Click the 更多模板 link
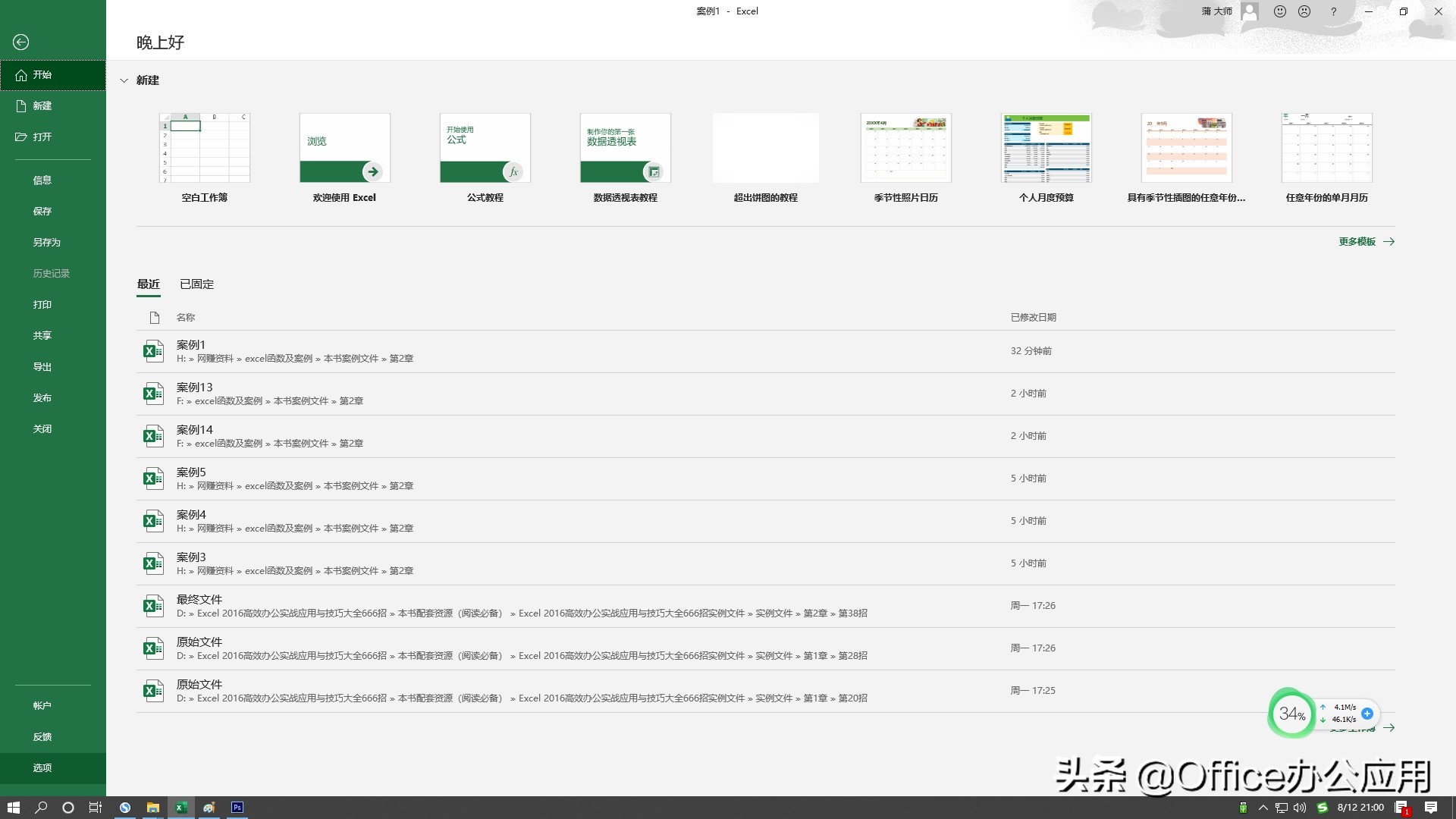The width and height of the screenshot is (1456, 819). 1366,242
